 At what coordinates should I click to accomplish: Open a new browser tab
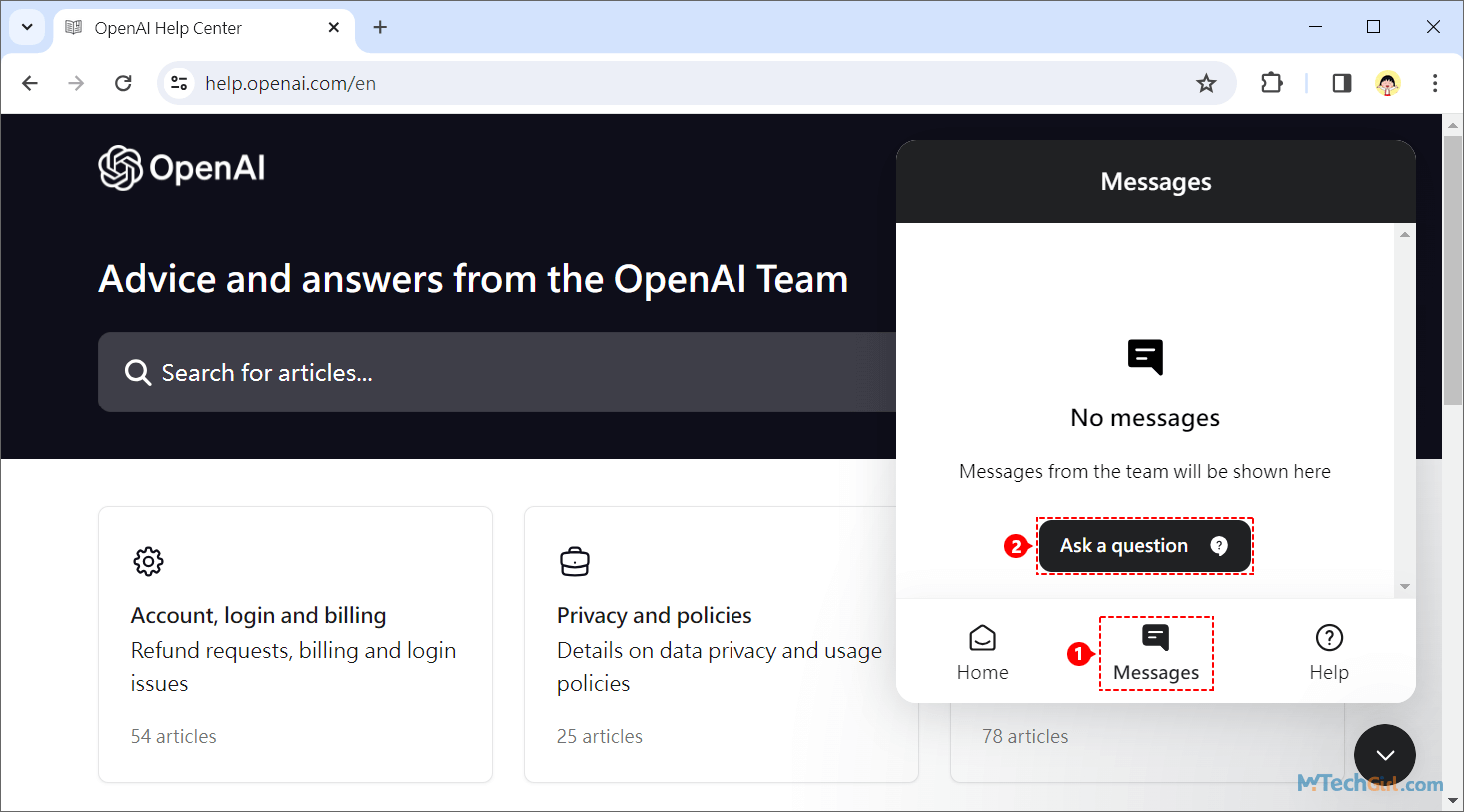coord(380,27)
